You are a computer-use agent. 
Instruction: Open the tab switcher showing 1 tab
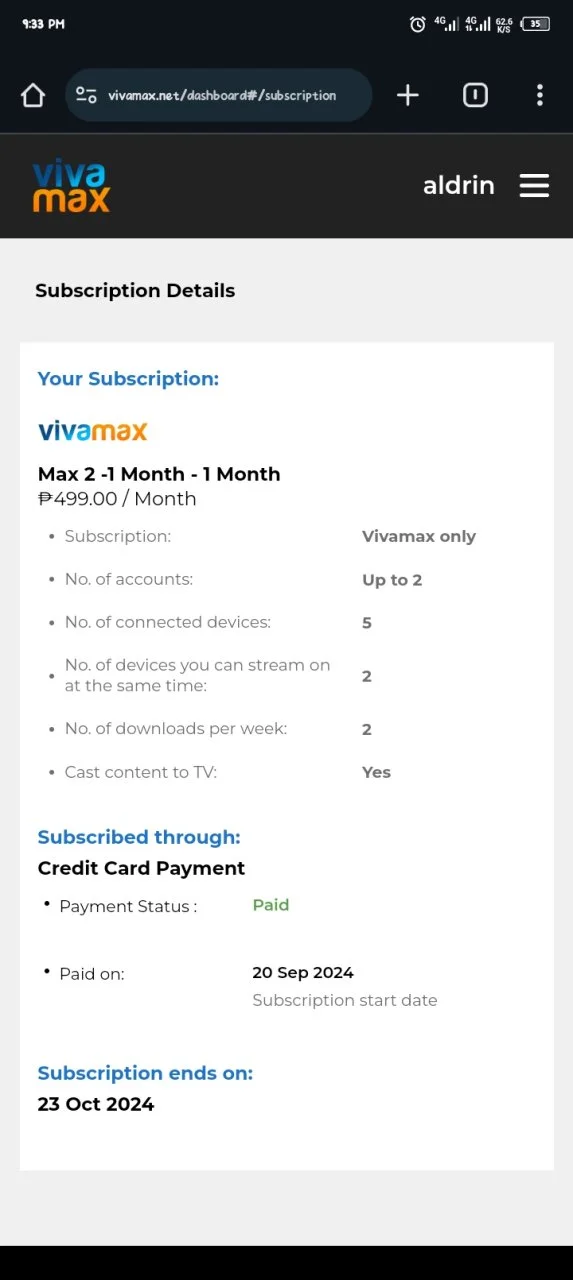point(475,95)
